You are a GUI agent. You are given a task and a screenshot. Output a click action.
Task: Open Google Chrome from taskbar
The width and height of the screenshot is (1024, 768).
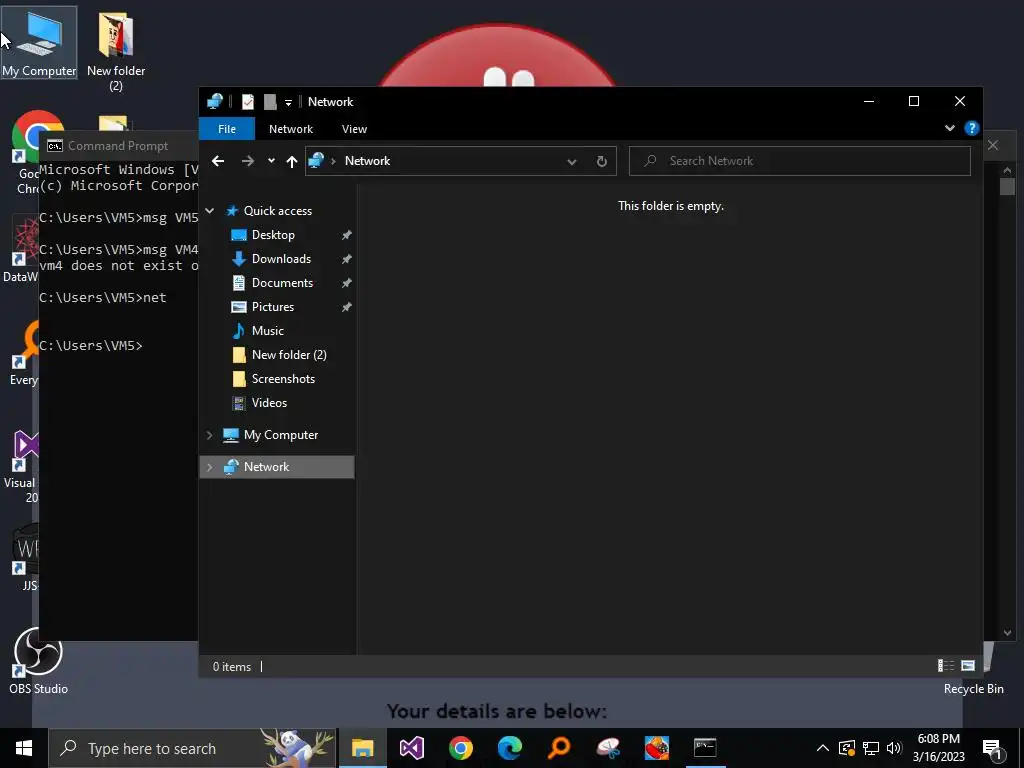(460, 748)
